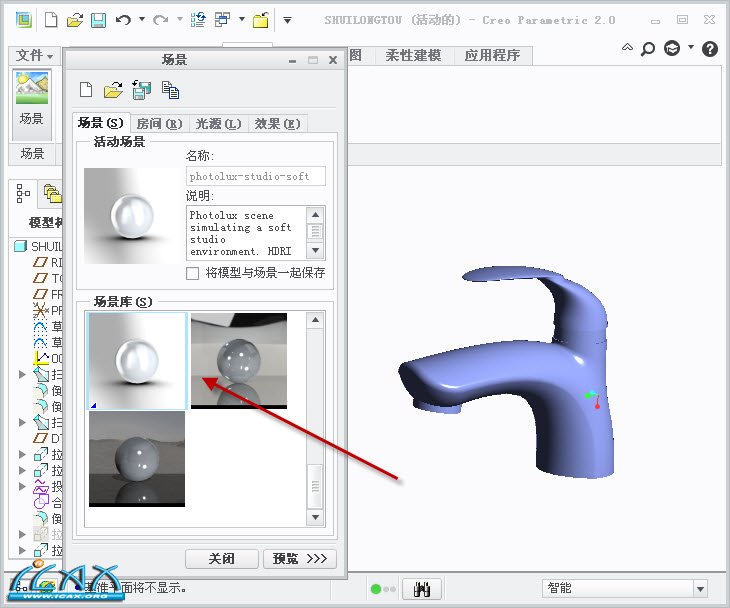Click the 关闭 button
Viewport: 730px width, 608px height.
222,559
